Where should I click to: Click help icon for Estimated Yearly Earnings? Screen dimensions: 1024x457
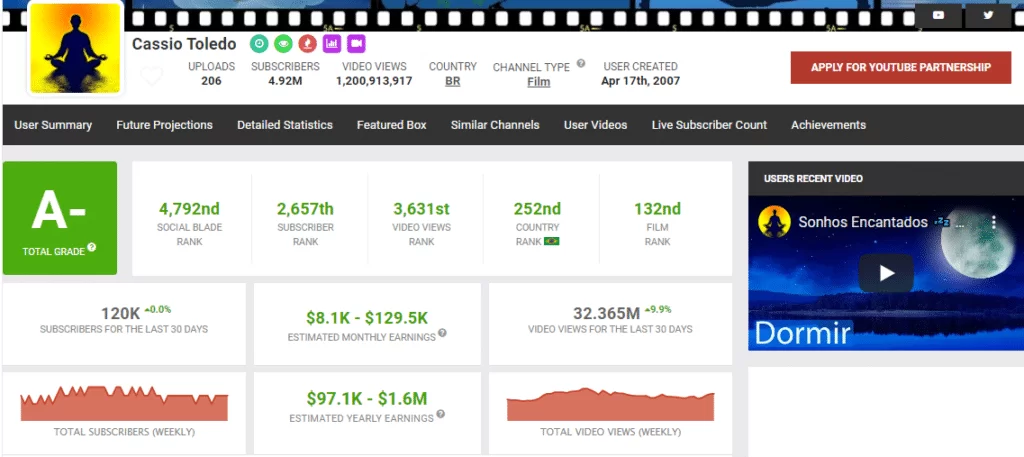click(440, 414)
